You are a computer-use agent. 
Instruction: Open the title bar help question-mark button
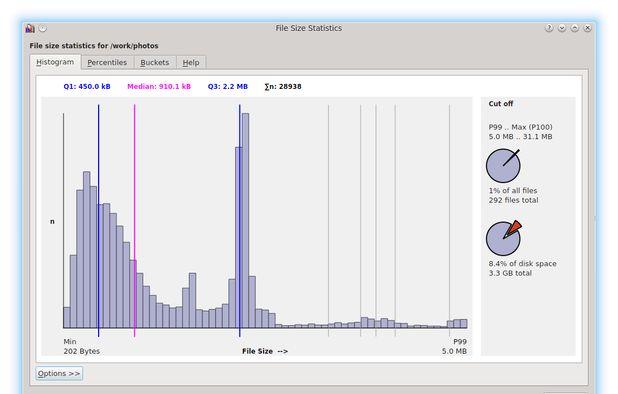pyautogui.click(x=549, y=28)
